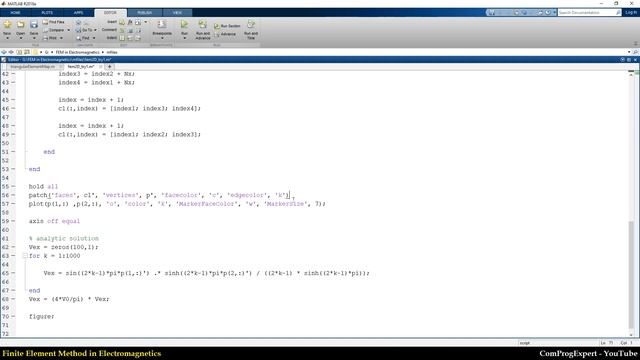This screenshot has height=360, width=640.
Task: Toggle breakpoint dash on line 65
Action: [x=13, y=273]
